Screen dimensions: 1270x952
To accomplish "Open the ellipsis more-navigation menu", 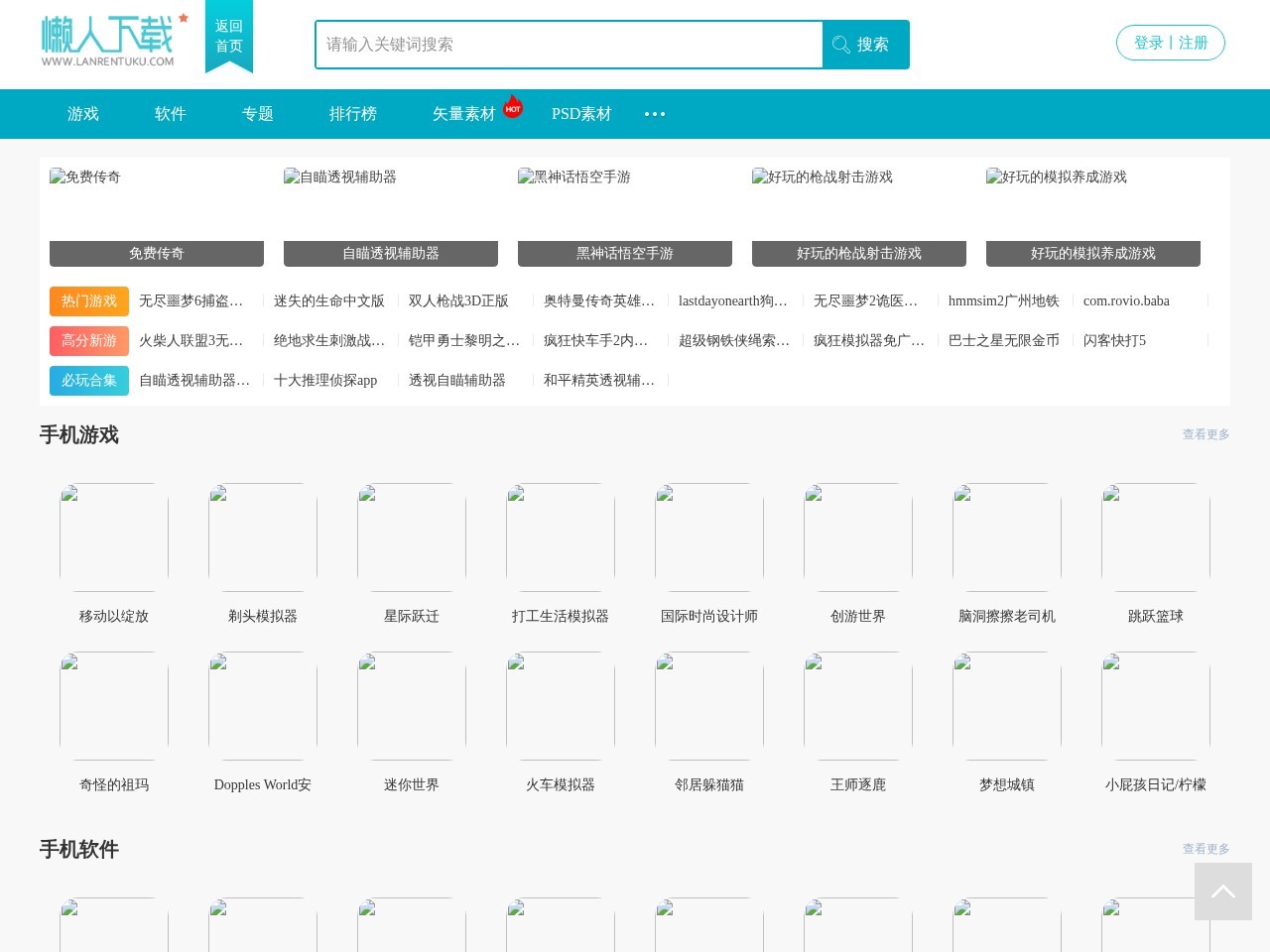I will tap(655, 114).
